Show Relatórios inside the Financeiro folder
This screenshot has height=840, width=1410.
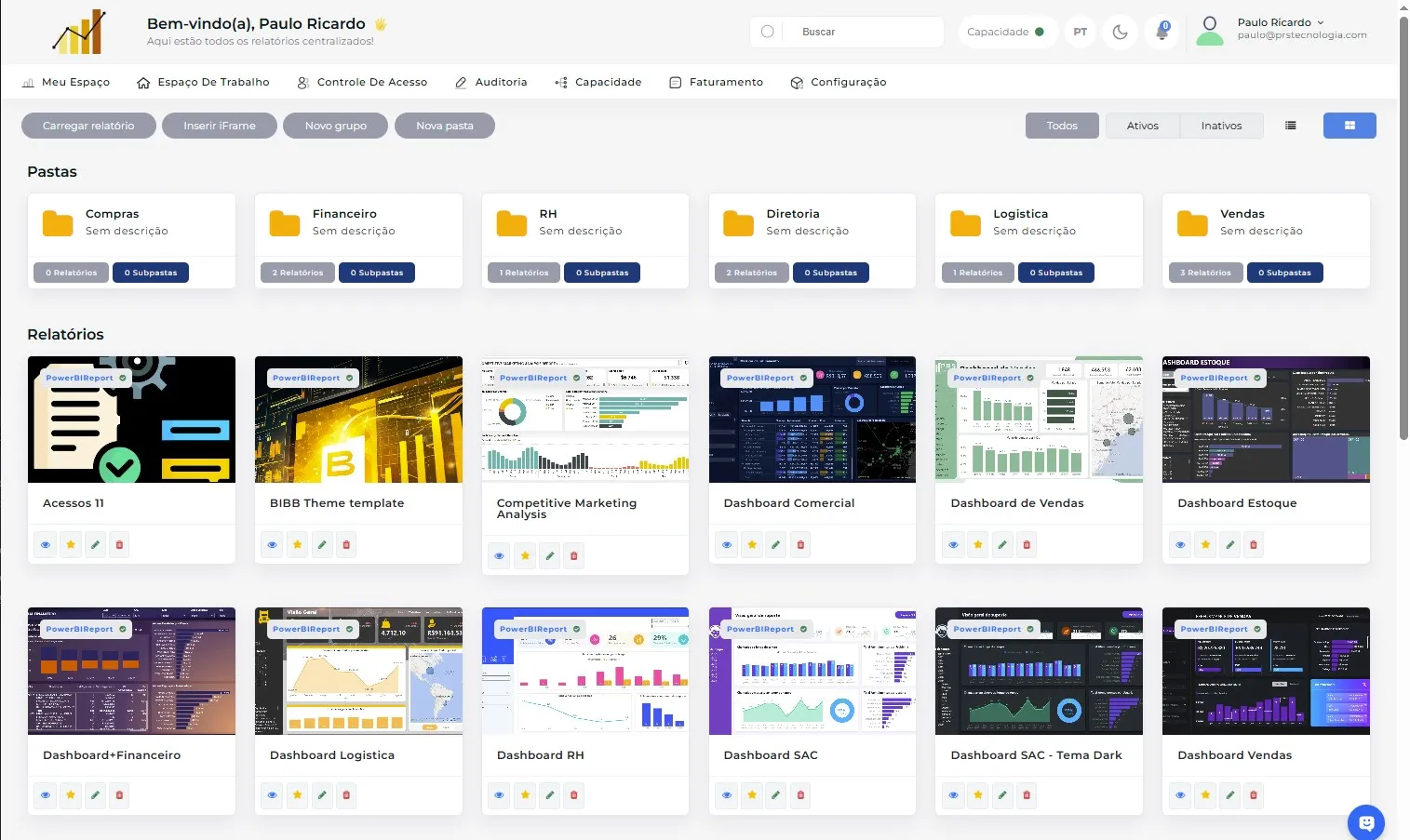(x=297, y=273)
